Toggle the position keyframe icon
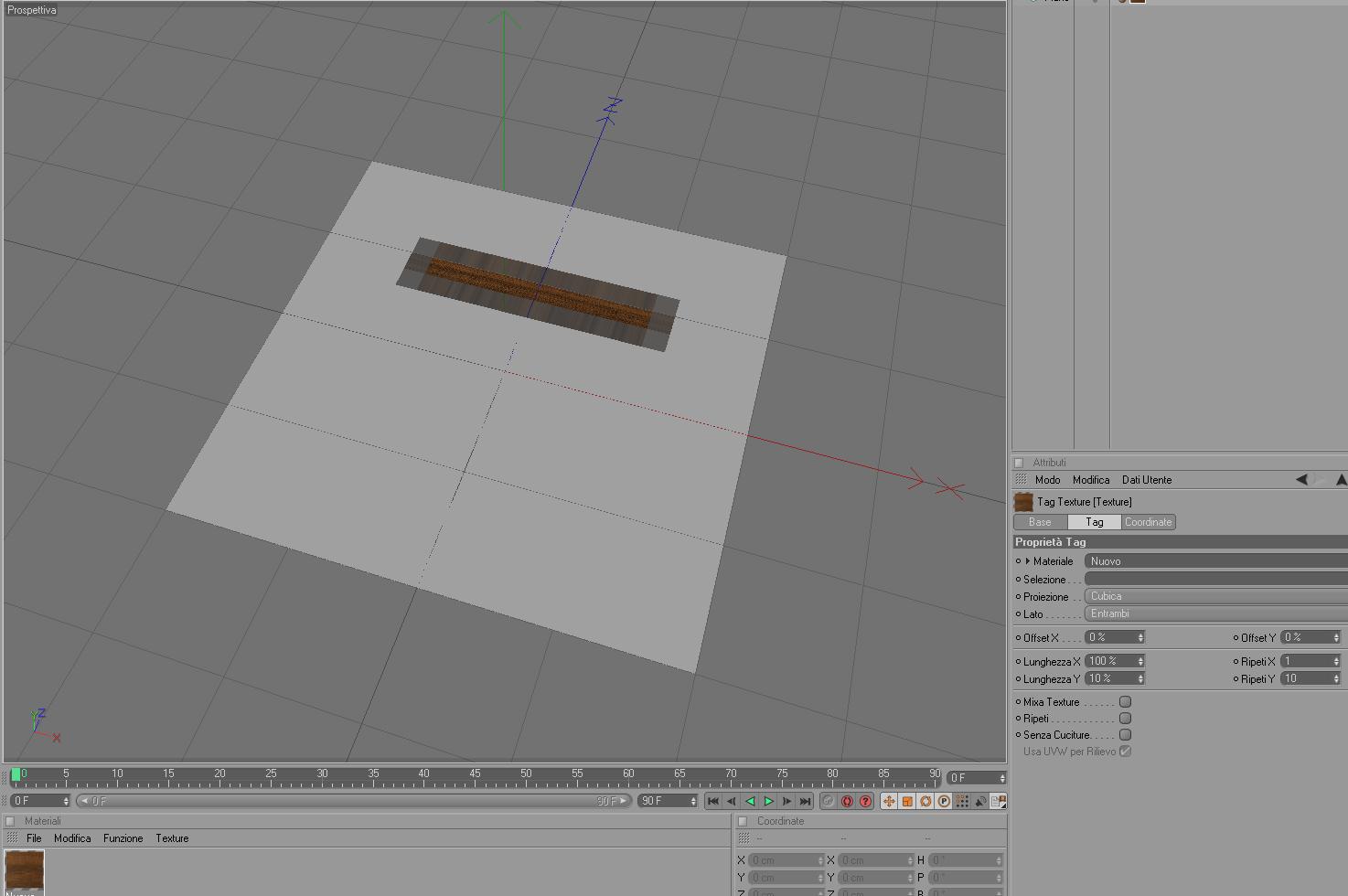Image resolution: width=1348 pixels, height=896 pixels. pyautogui.click(x=888, y=801)
